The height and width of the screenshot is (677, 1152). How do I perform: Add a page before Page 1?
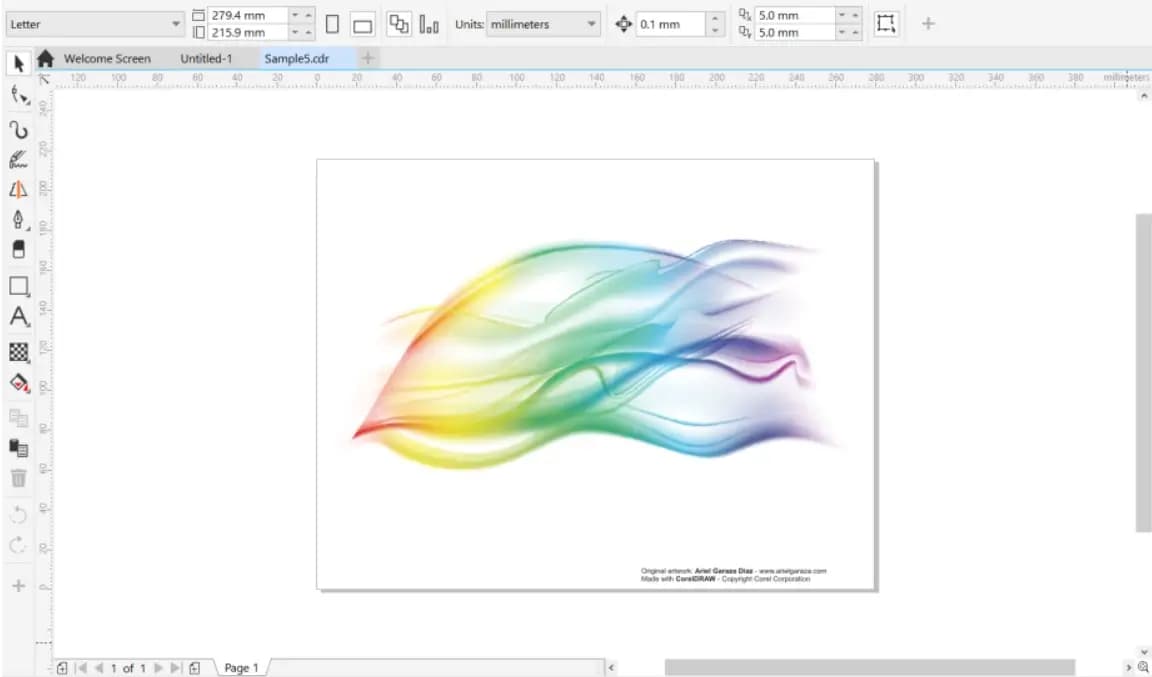(62, 668)
